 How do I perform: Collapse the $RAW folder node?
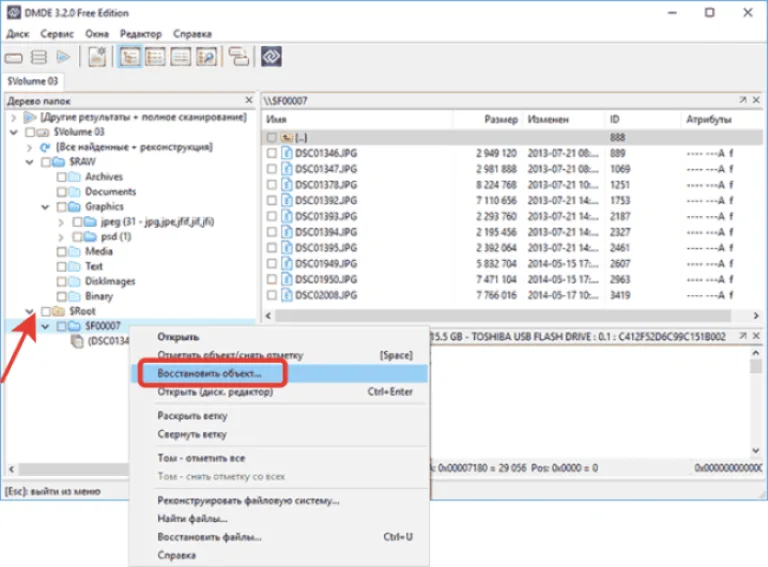(29, 162)
